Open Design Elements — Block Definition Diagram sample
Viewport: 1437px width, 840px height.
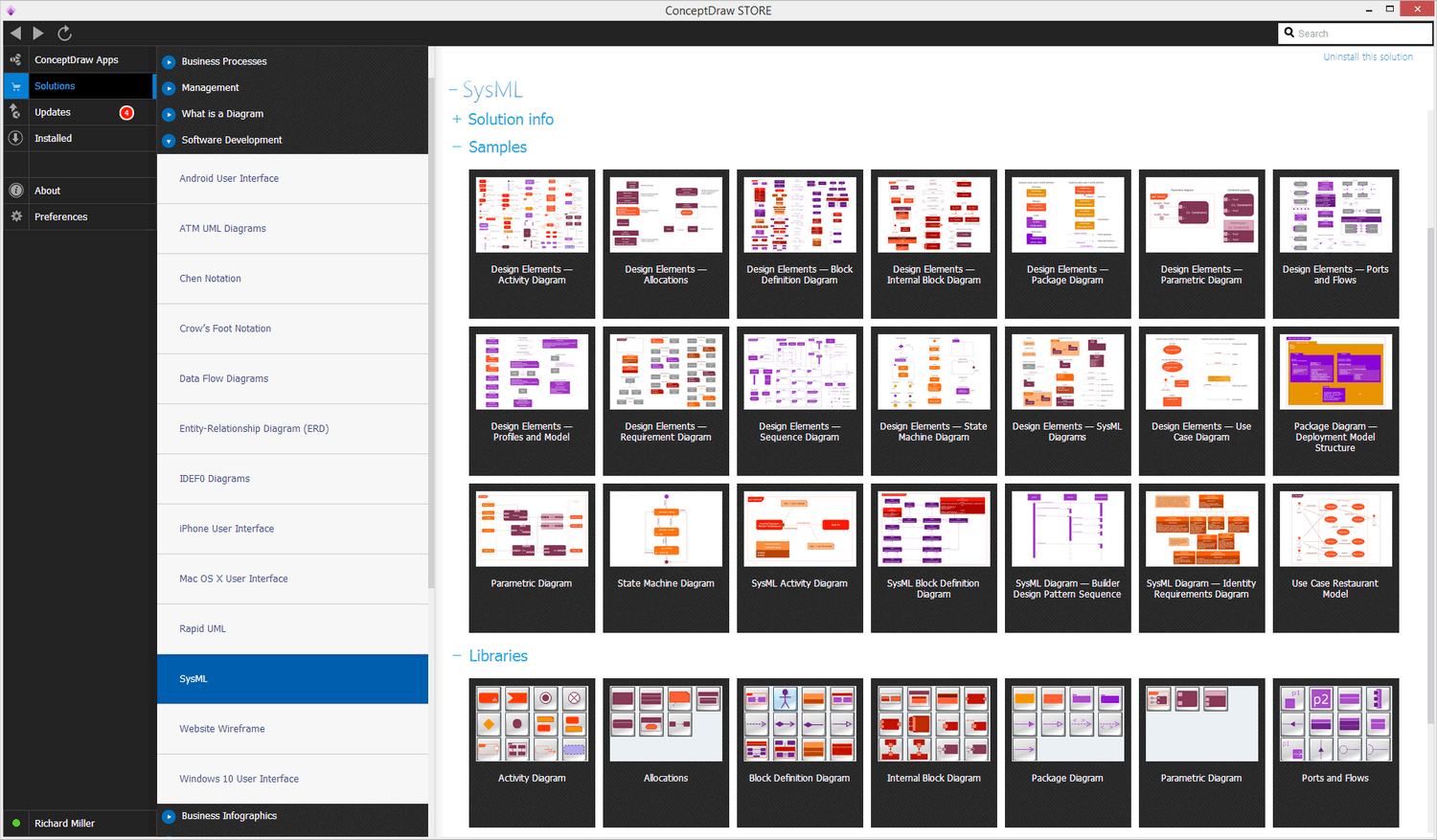point(800,244)
